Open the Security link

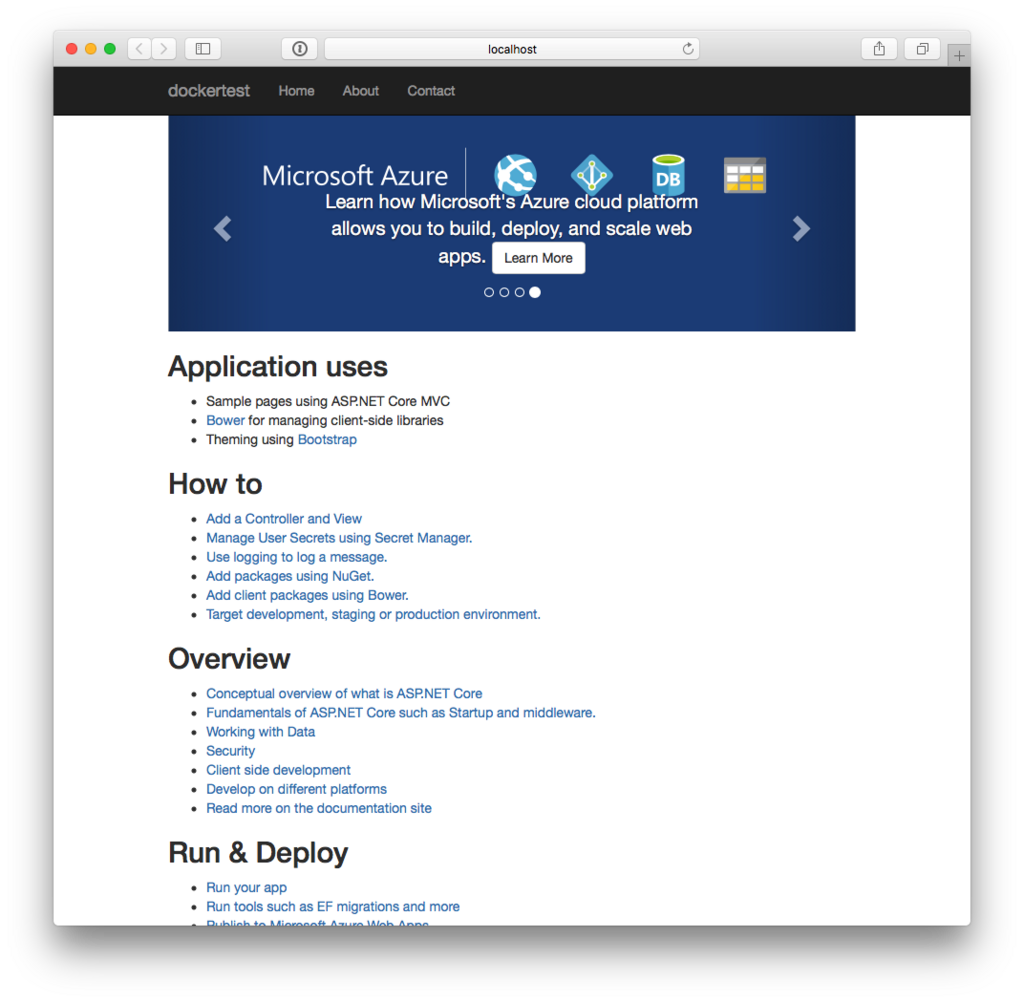point(231,751)
